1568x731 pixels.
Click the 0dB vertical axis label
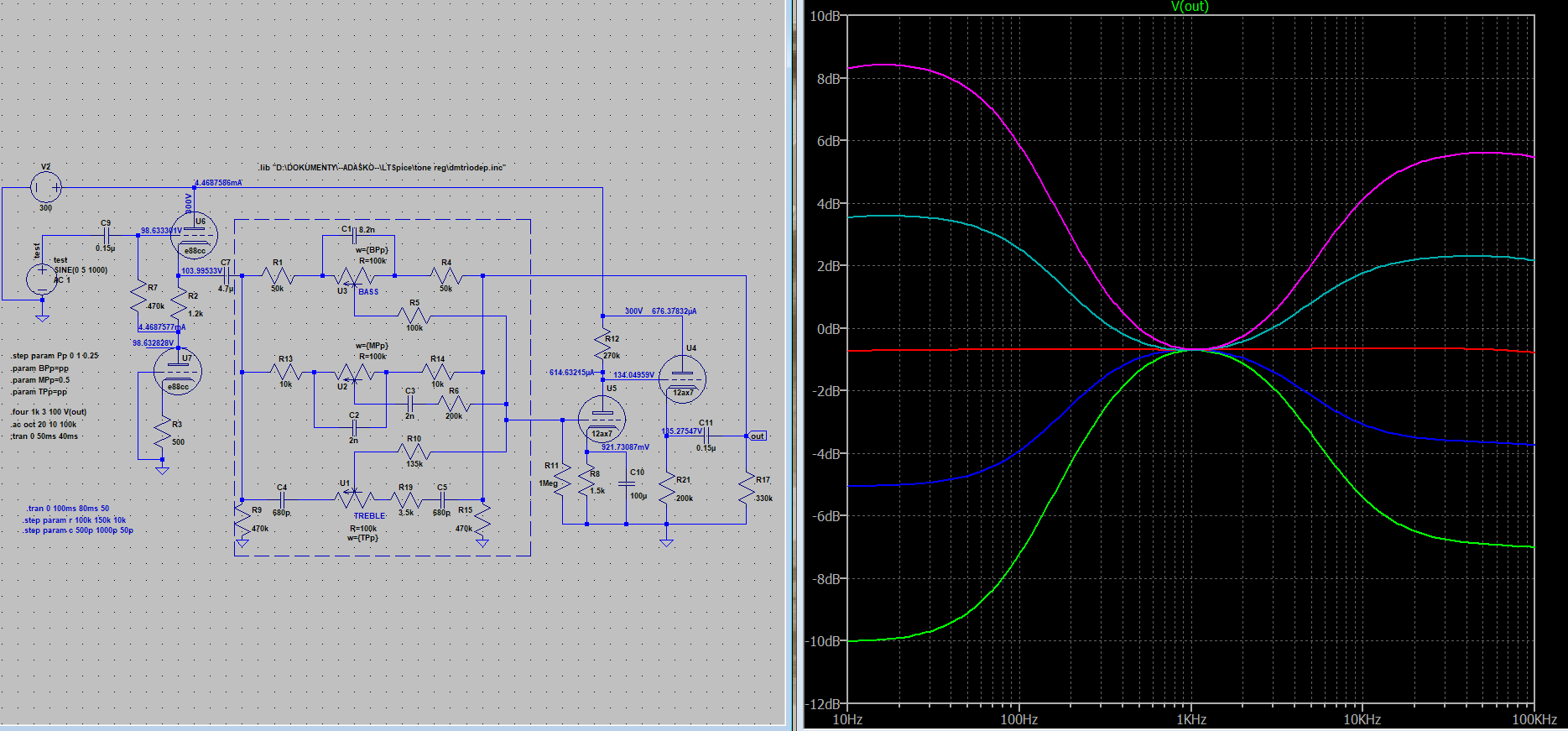click(828, 329)
